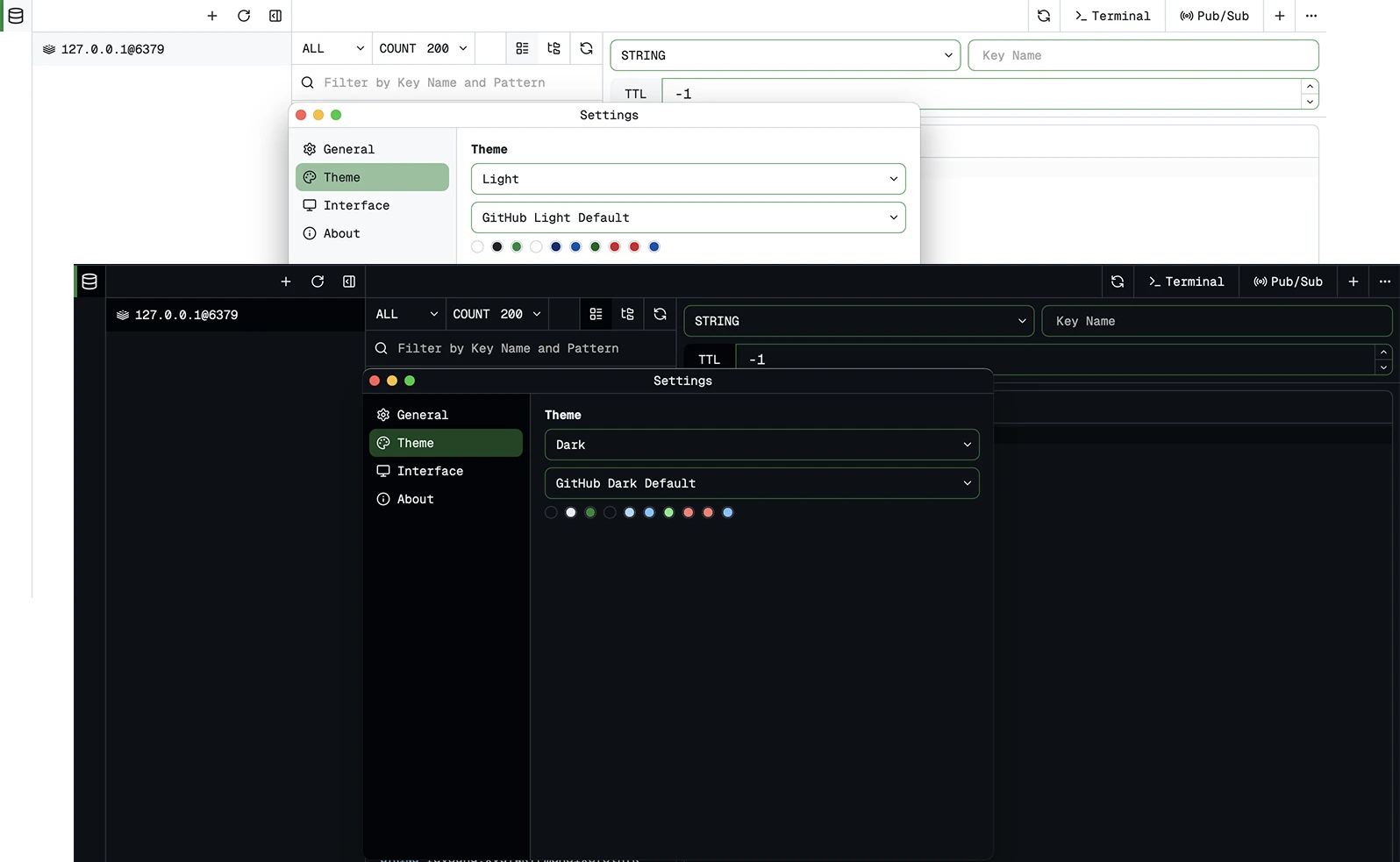Switch to list view in dark window
Screen dimensions: 1400x862
tap(596, 314)
